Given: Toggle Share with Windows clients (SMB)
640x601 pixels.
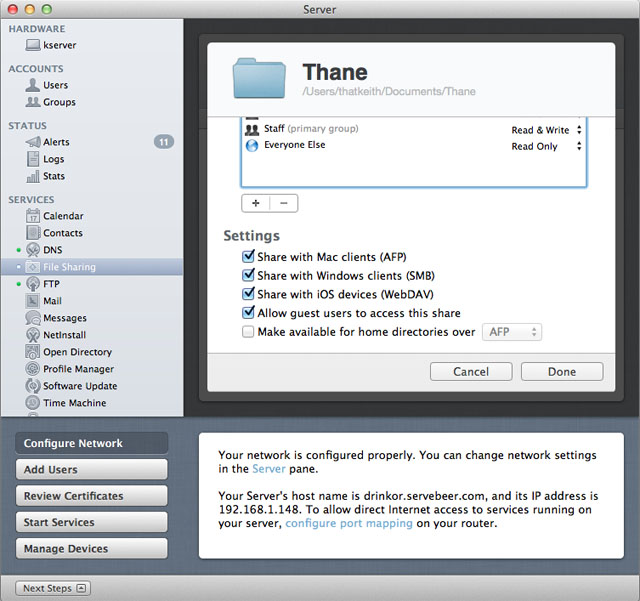Looking at the screenshot, I should (x=248, y=275).
